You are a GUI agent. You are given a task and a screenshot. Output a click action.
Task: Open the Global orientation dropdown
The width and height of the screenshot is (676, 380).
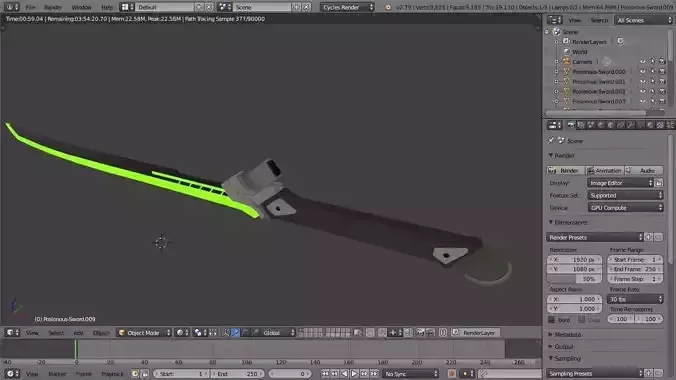click(x=278, y=333)
